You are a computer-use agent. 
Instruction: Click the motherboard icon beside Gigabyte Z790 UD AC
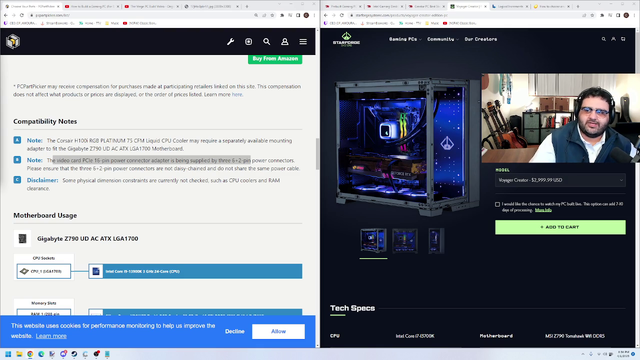tap(22, 238)
